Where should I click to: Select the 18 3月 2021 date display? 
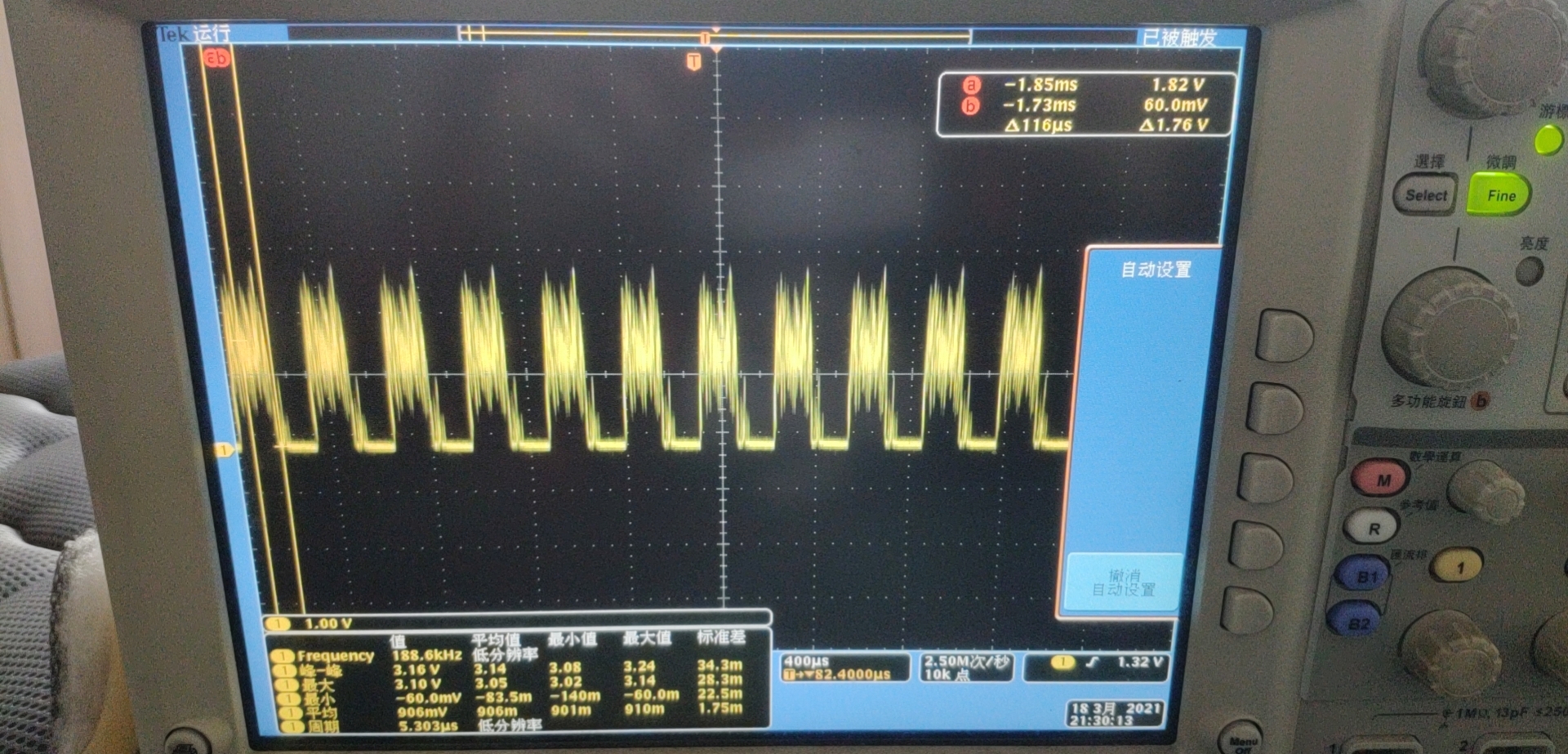[x=1116, y=708]
